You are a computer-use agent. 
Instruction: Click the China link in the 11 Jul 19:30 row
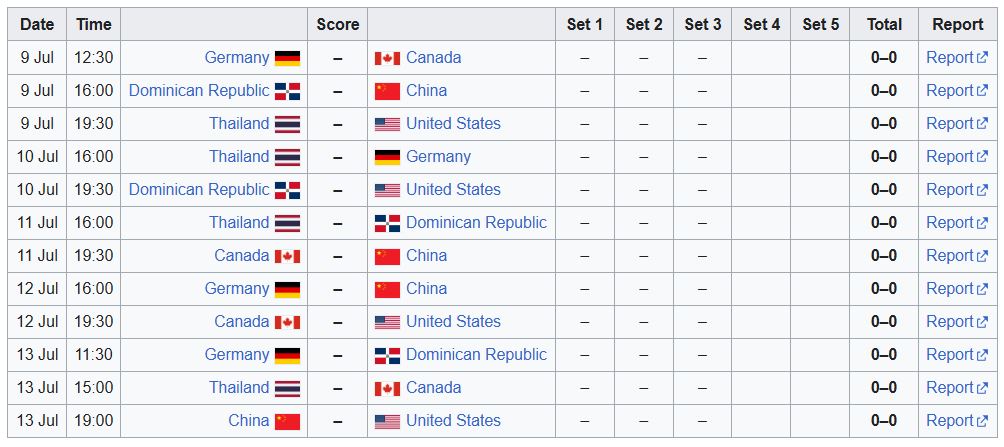tap(426, 256)
